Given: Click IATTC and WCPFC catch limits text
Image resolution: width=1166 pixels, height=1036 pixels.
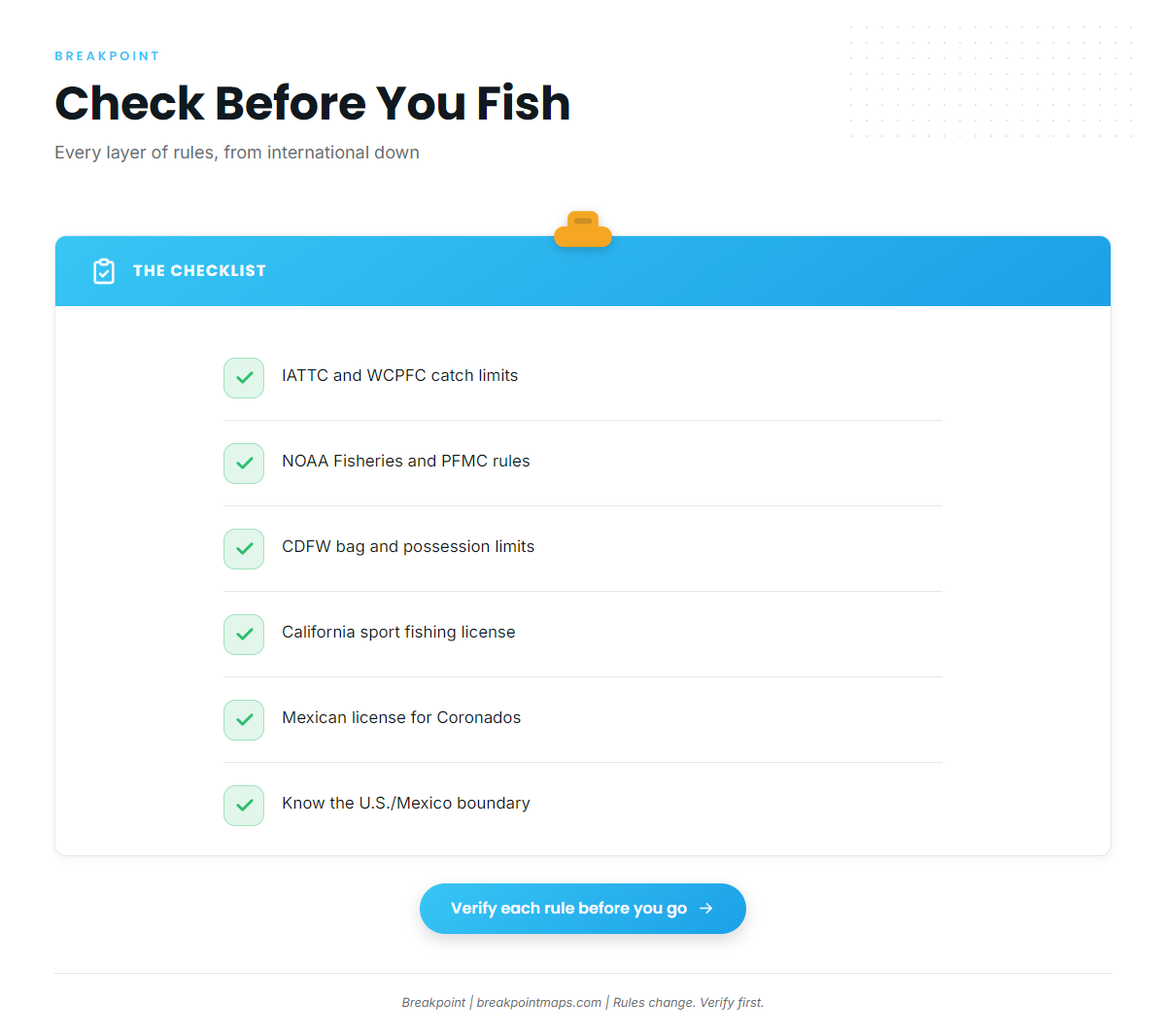Looking at the screenshot, I should click(399, 375).
